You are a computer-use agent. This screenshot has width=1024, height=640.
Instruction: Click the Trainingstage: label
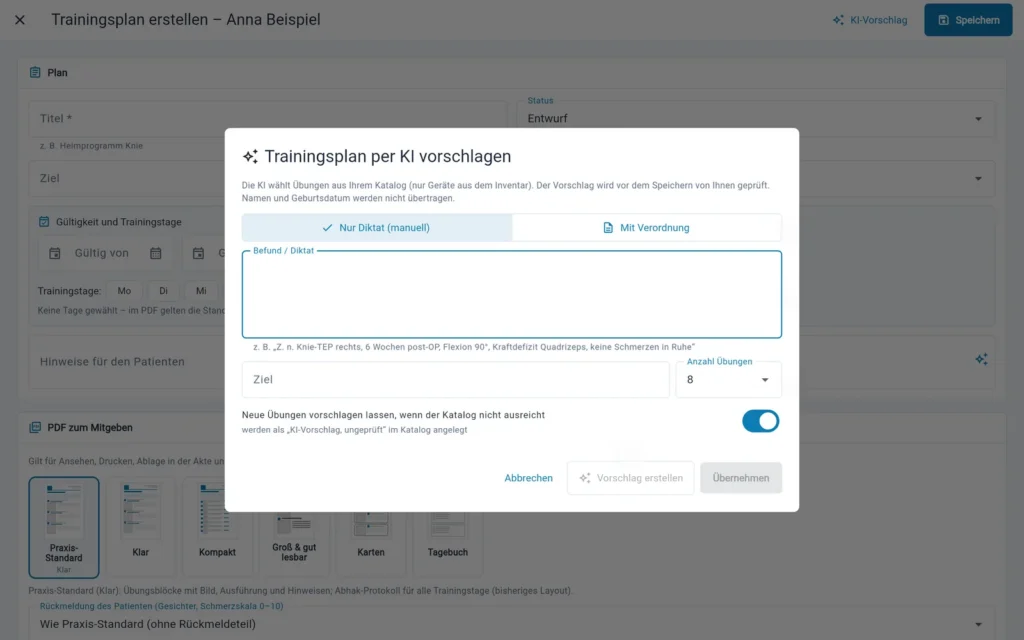coord(69,291)
